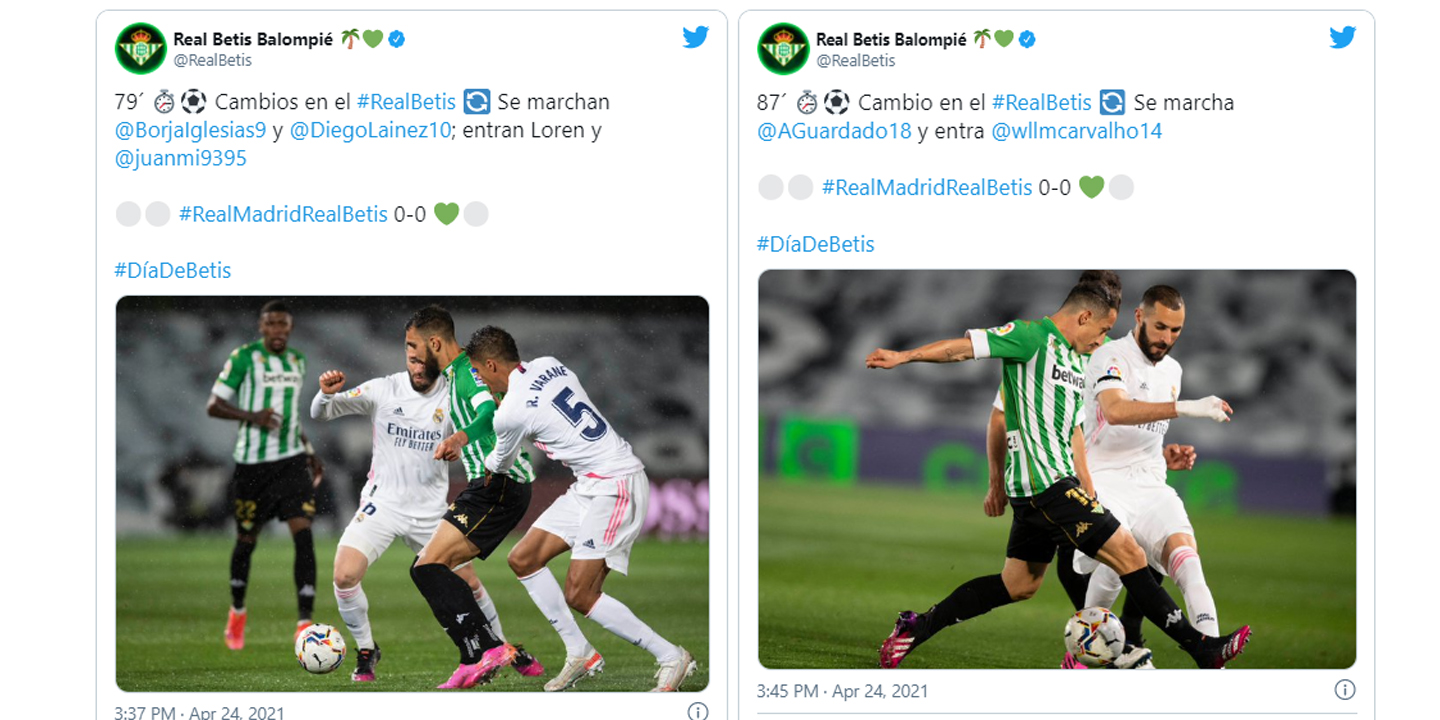Open Real Betis avatar in left tweet
This screenshot has width=1440, height=720.
(140, 48)
